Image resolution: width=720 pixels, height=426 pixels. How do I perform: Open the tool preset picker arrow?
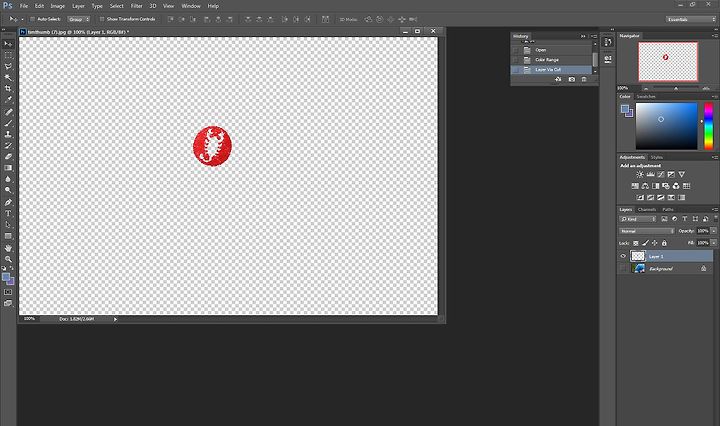(x=22, y=19)
